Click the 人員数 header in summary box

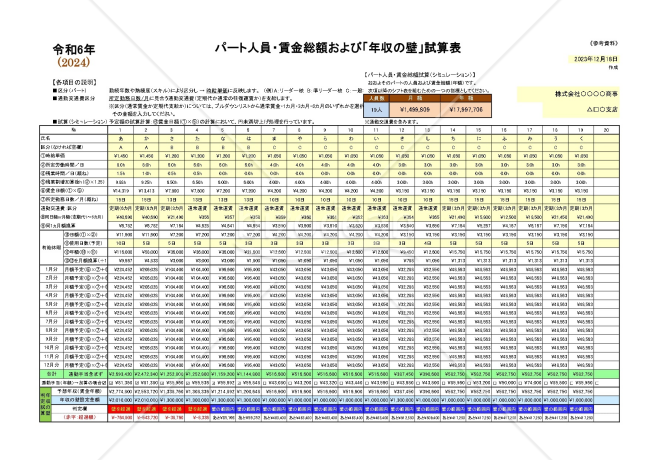click(x=376, y=99)
